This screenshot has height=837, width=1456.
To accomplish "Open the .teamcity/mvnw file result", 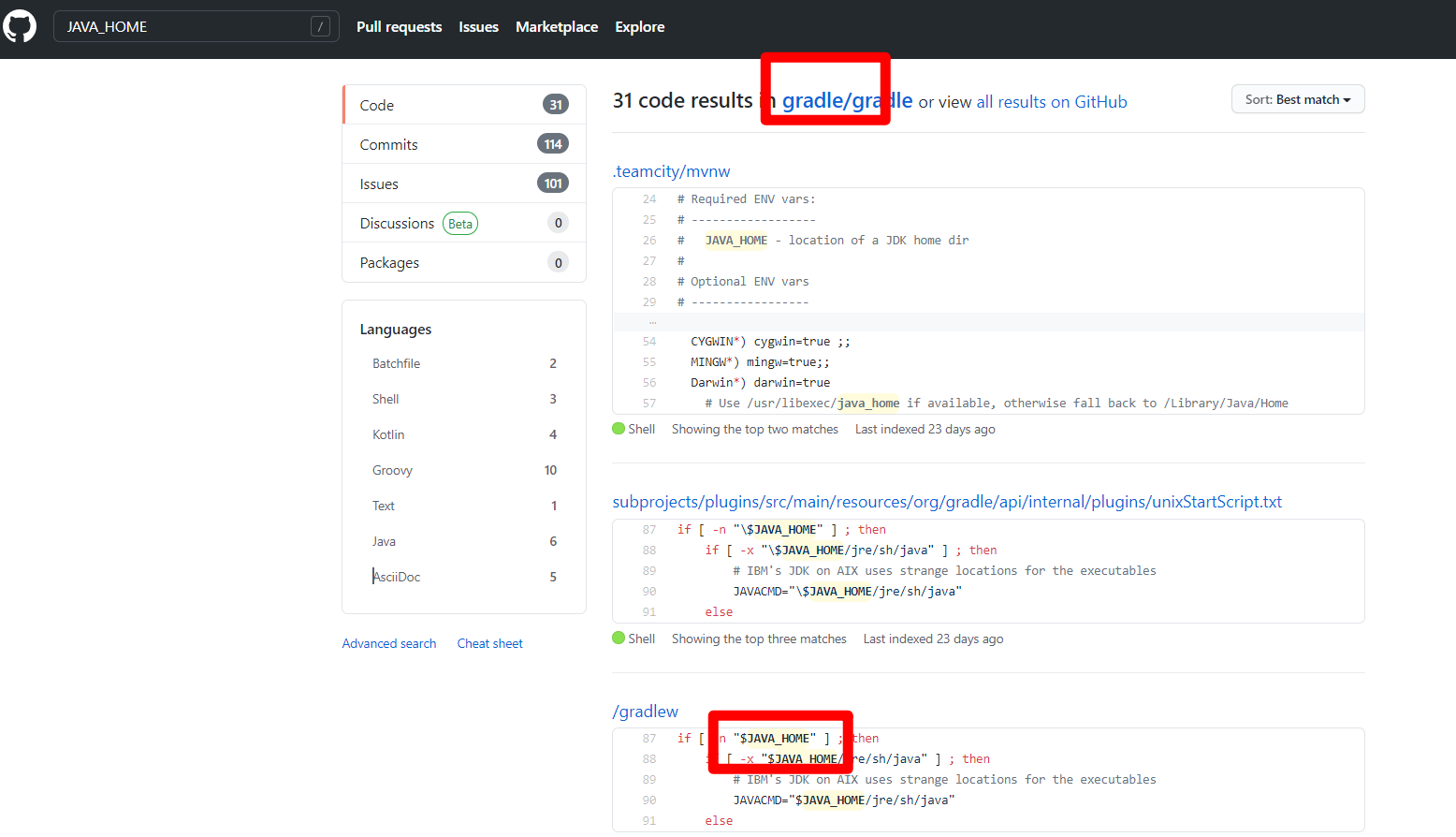I will [x=671, y=171].
